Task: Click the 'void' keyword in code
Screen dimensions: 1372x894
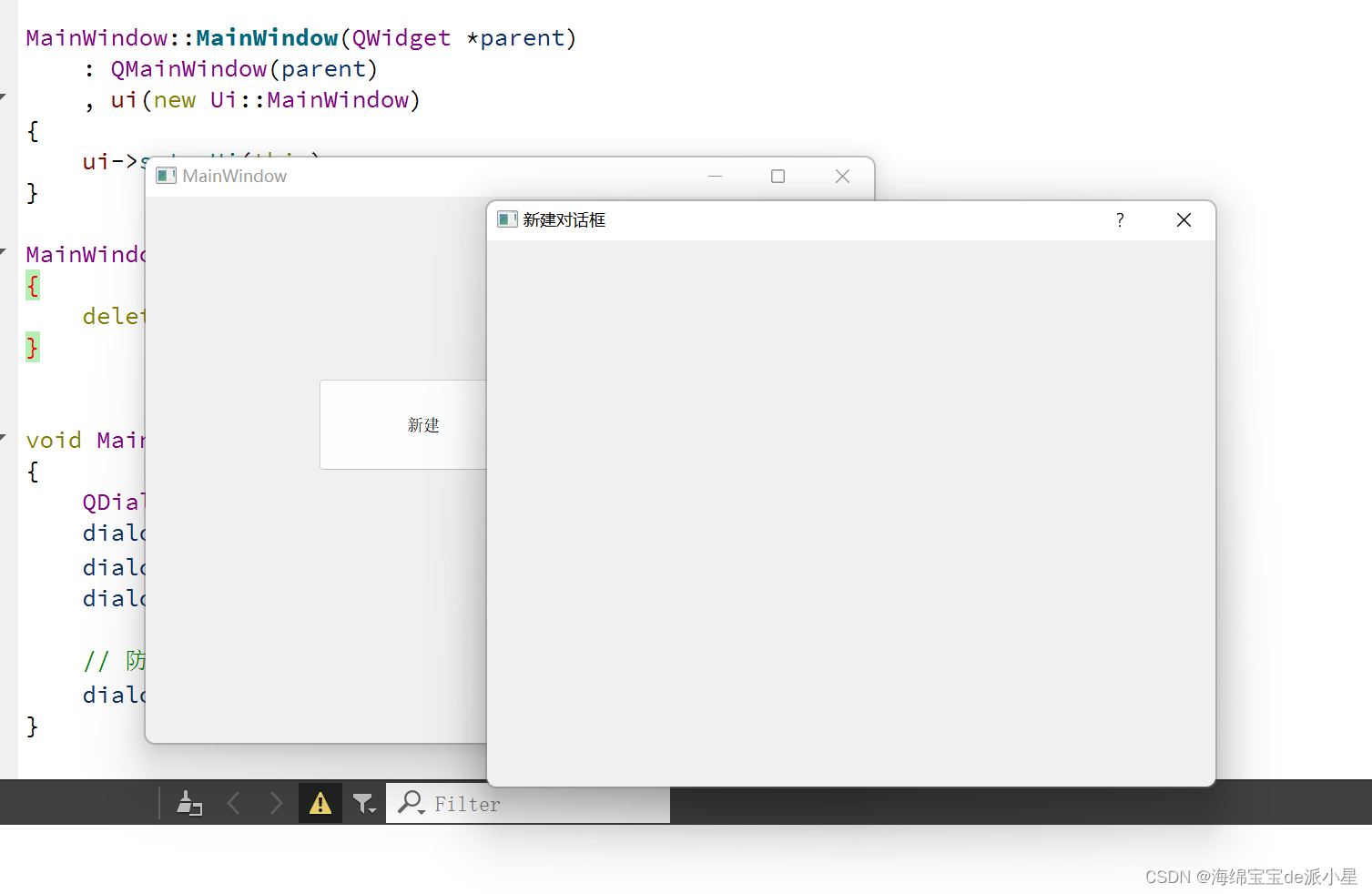Action: (x=54, y=441)
